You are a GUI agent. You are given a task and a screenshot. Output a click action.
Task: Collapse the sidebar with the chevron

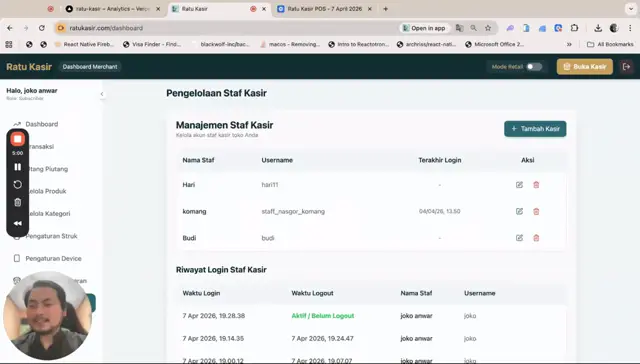(102, 94)
